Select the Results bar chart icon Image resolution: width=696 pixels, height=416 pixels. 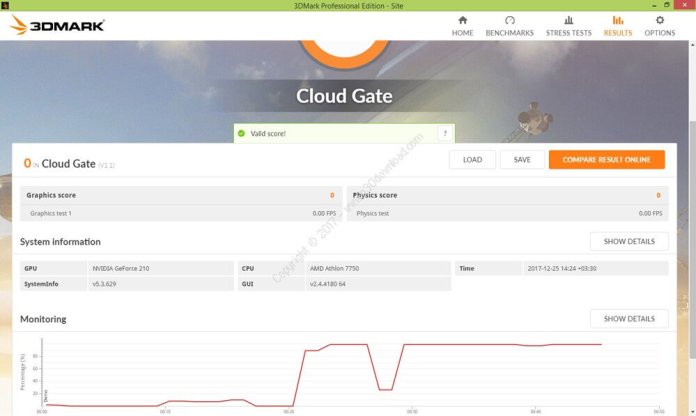(x=617, y=20)
